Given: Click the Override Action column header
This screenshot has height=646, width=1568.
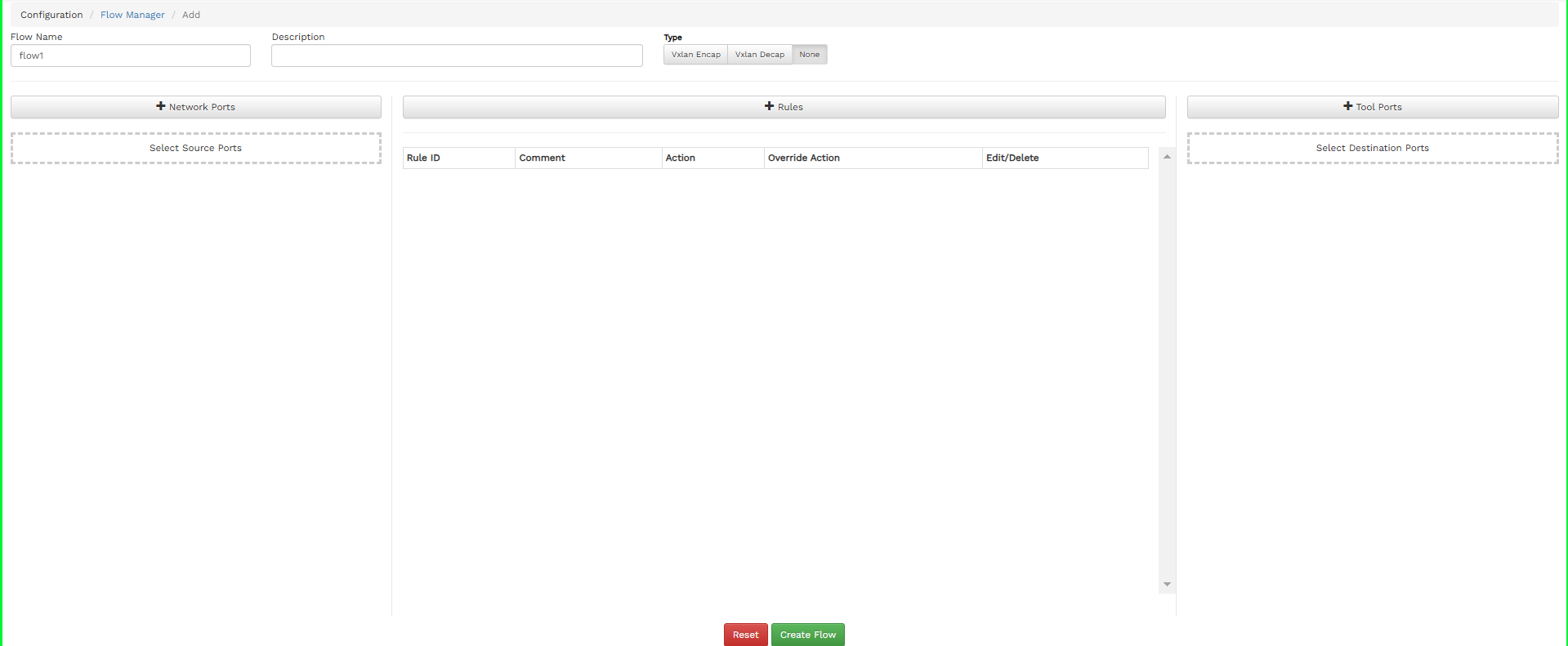Looking at the screenshot, I should (x=803, y=158).
